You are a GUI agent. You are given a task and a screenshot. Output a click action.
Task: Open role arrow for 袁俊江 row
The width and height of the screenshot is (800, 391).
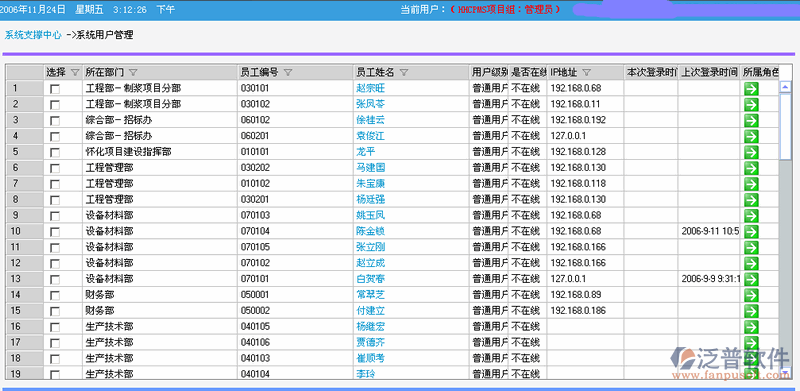751,136
